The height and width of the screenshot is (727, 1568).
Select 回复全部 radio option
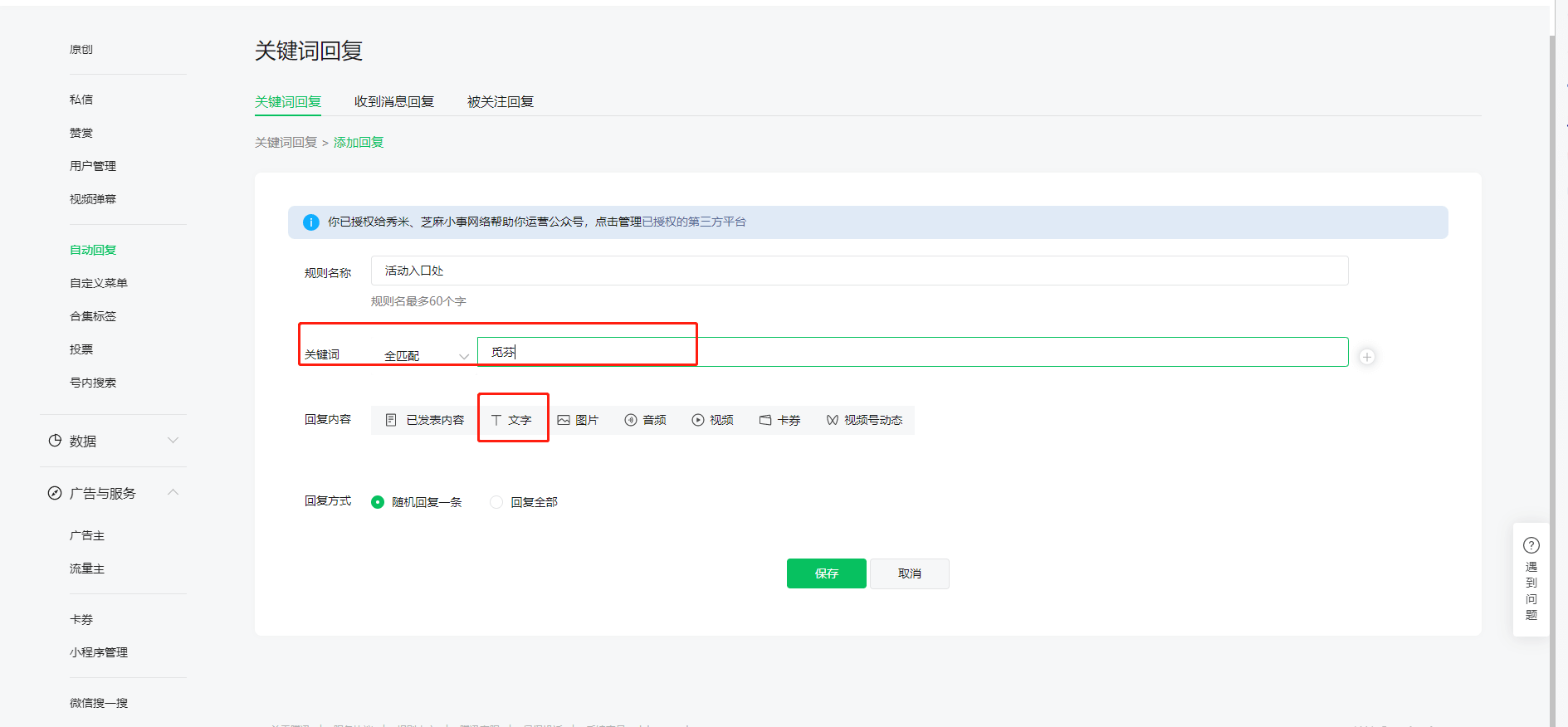tap(496, 502)
